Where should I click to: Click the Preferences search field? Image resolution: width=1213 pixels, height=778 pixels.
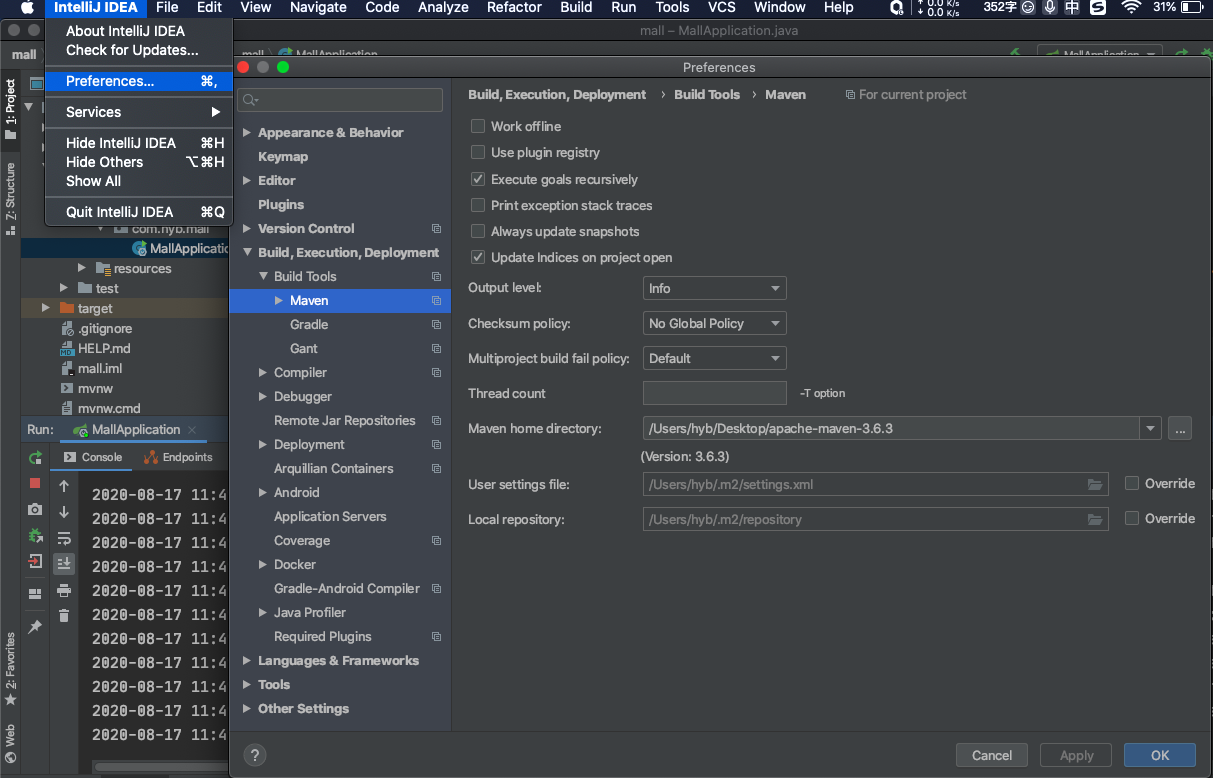(341, 100)
